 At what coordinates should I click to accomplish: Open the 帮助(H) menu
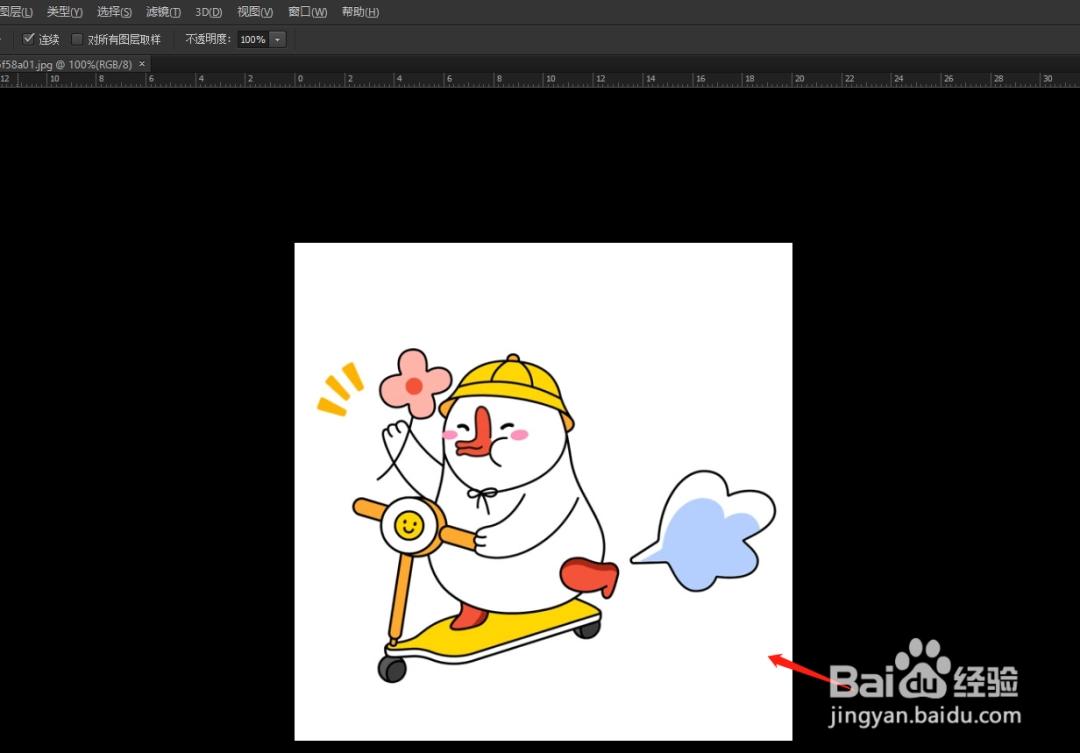pos(360,12)
